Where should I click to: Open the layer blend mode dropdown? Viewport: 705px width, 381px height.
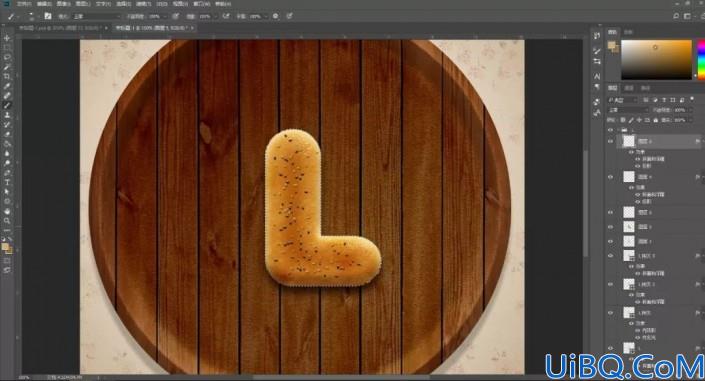click(x=628, y=110)
